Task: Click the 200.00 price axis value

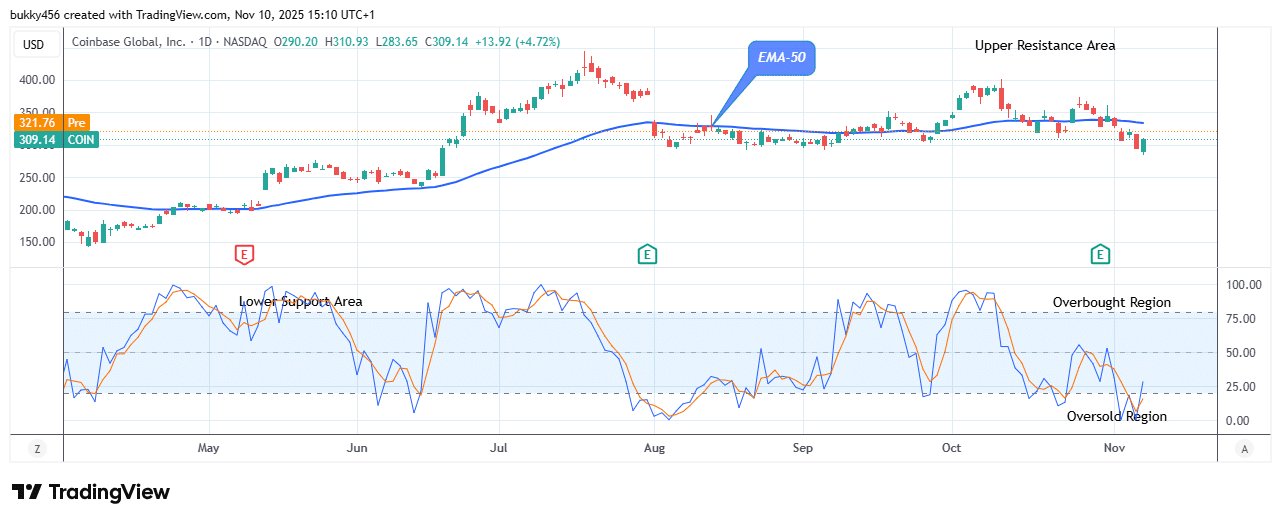Action: [37, 210]
